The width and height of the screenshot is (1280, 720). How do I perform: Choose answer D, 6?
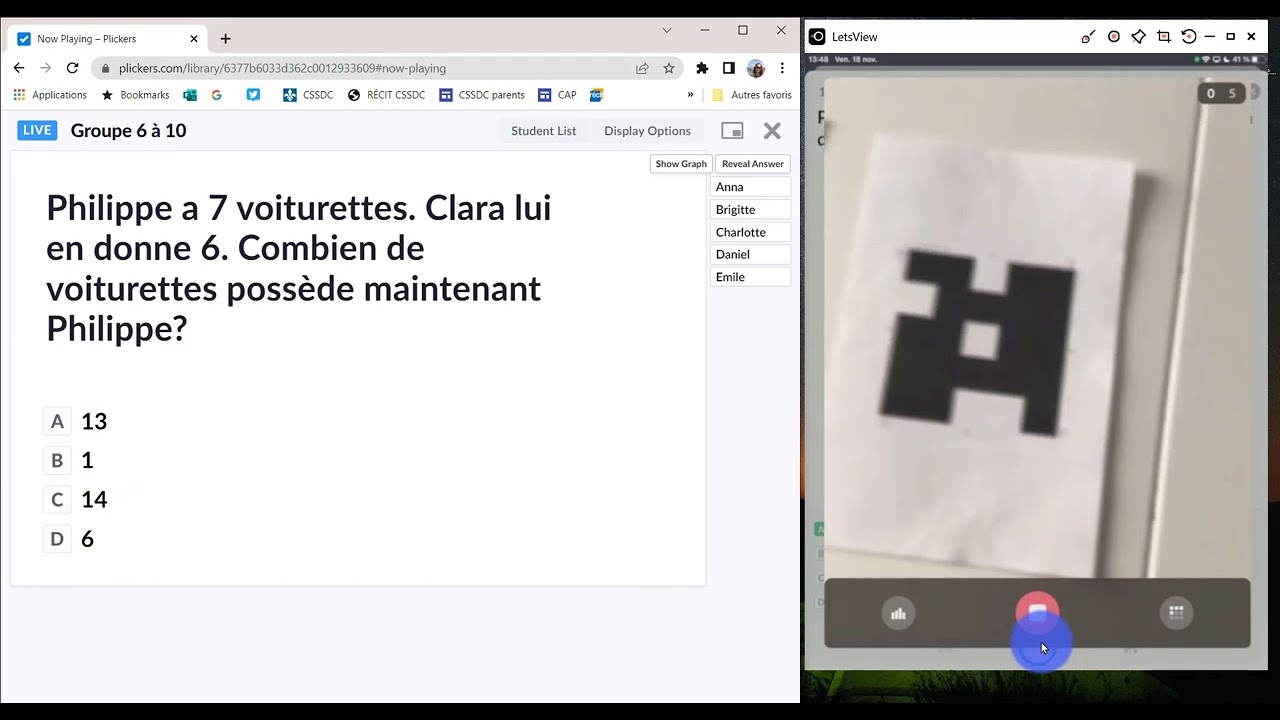tap(69, 539)
